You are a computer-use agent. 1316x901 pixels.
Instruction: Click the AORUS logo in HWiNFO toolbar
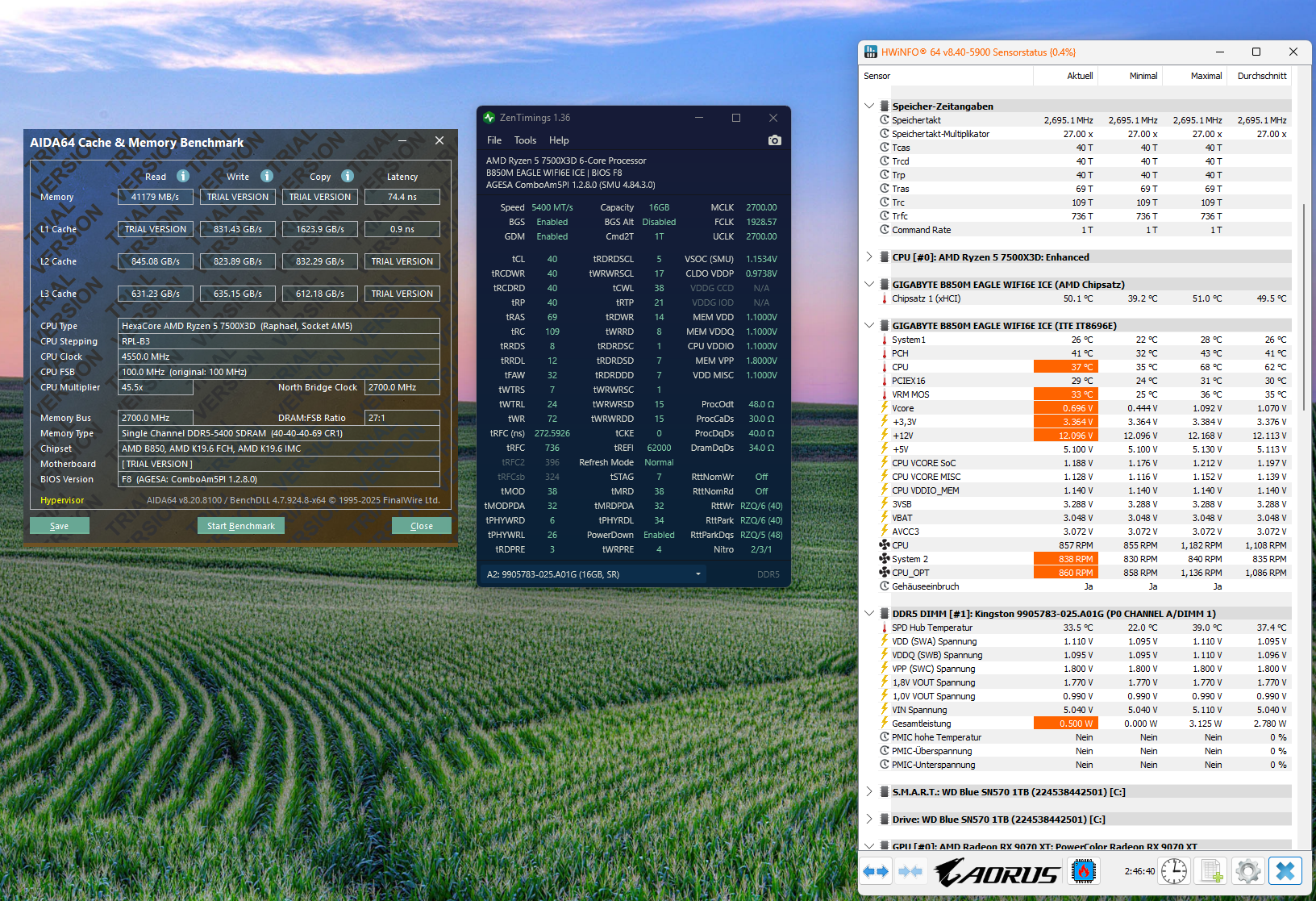click(997, 872)
